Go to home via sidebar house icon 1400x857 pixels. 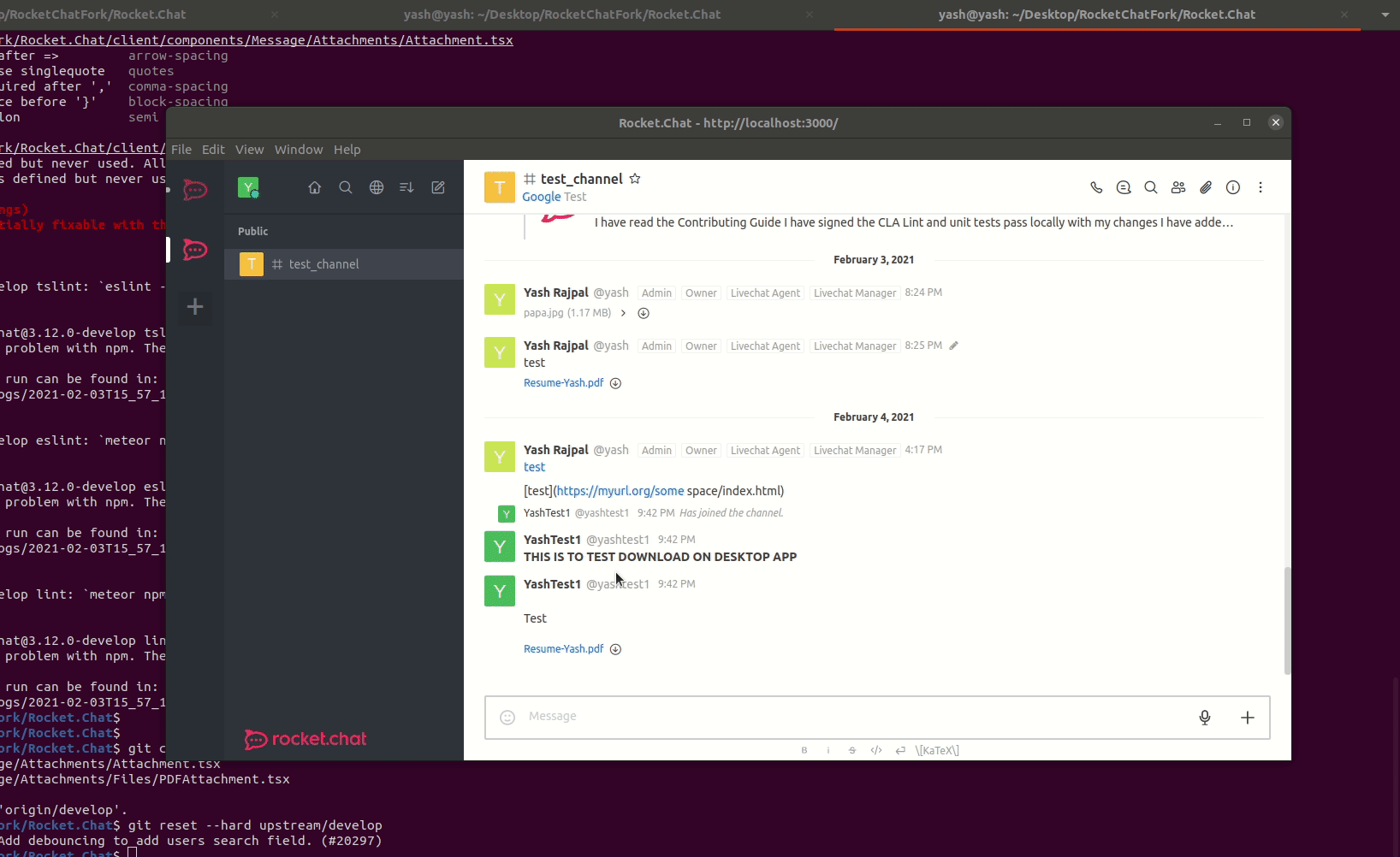coord(315,187)
